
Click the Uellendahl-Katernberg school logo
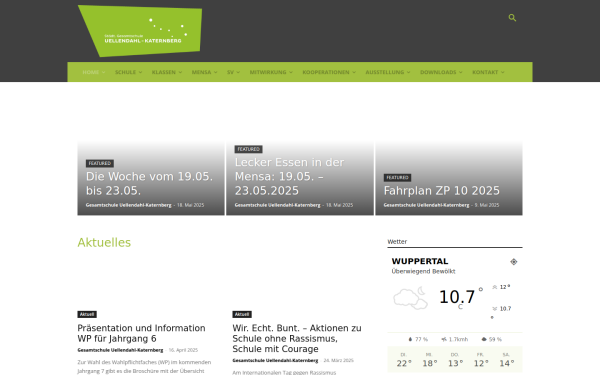(140, 31)
